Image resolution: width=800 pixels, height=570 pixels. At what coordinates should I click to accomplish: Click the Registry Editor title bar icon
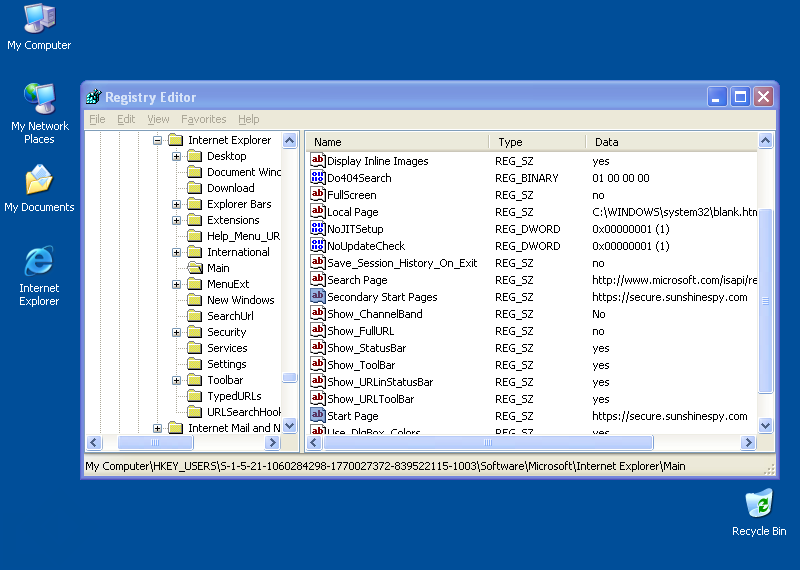coord(94,96)
